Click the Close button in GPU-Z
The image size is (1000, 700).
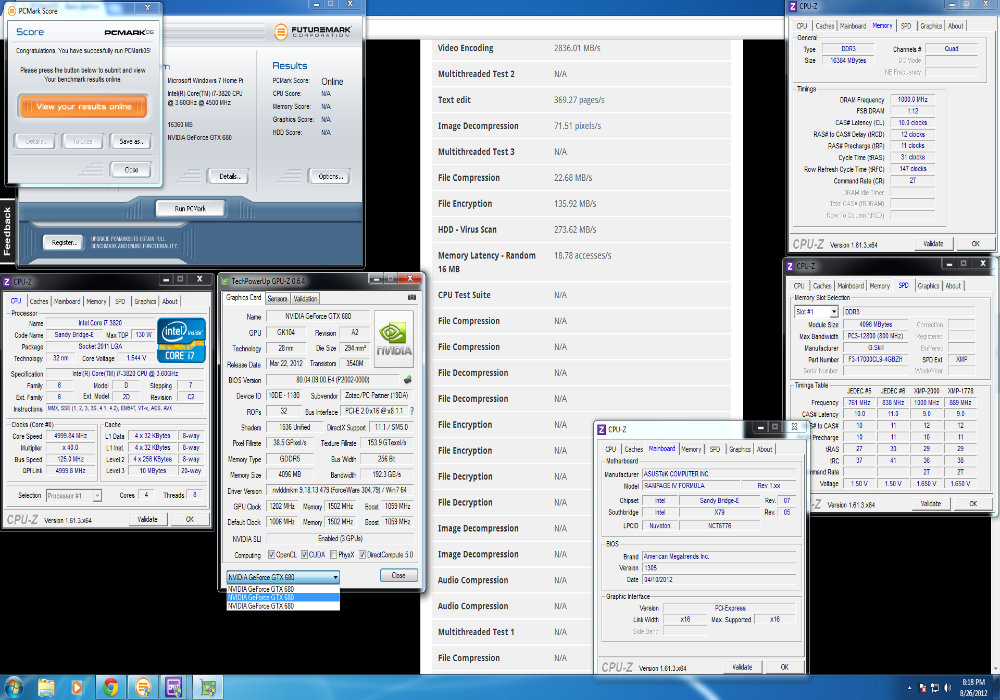(399, 575)
